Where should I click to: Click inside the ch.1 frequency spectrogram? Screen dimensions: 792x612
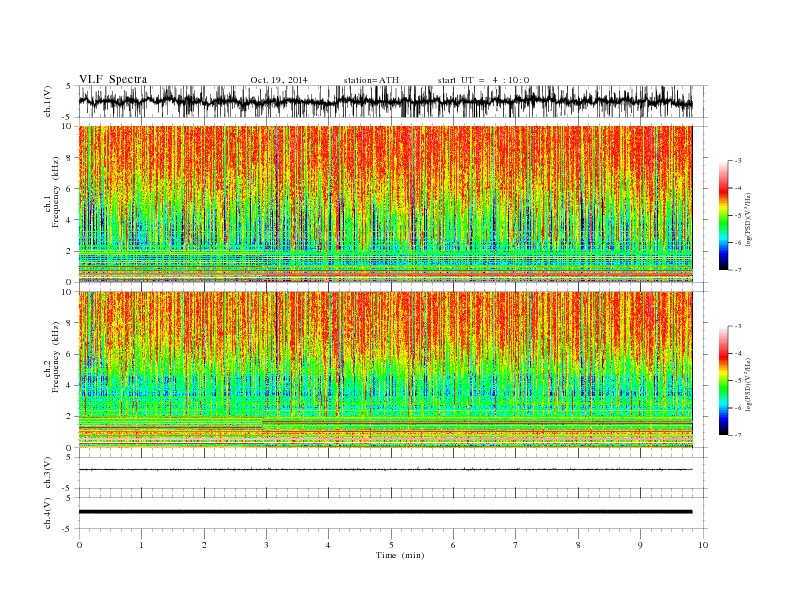point(385,204)
